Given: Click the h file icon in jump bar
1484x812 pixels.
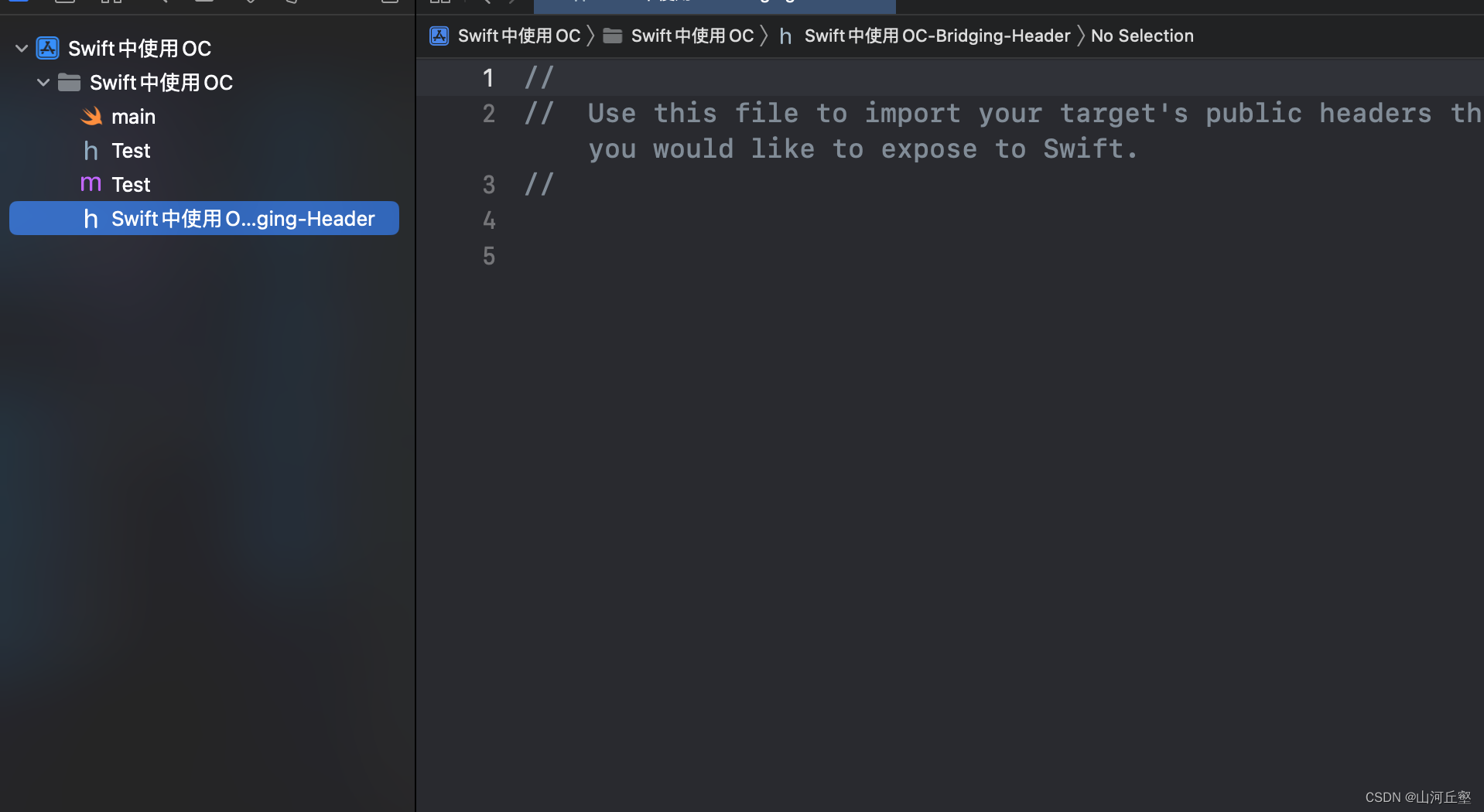Looking at the screenshot, I should click(785, 36).
